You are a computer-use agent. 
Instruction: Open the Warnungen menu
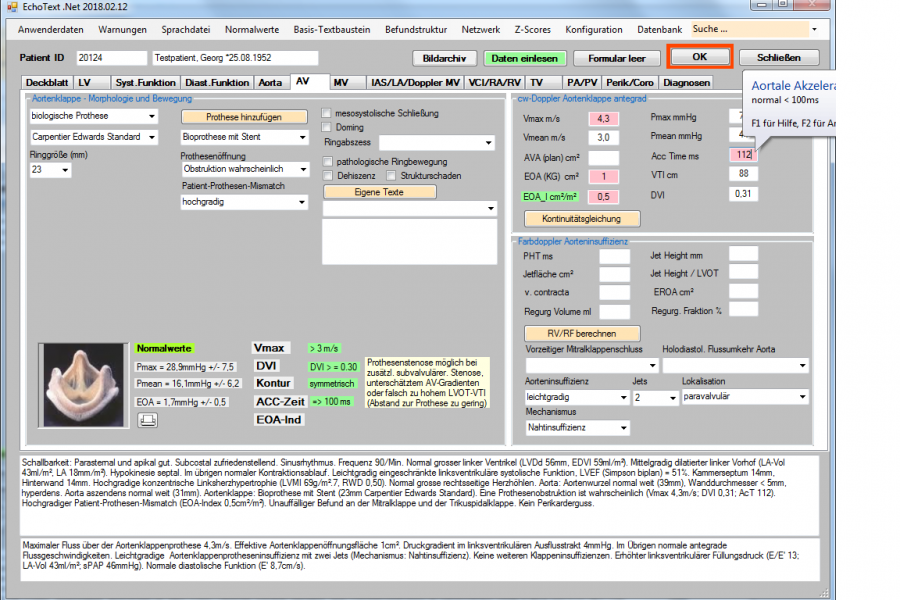tap(122, 30)
